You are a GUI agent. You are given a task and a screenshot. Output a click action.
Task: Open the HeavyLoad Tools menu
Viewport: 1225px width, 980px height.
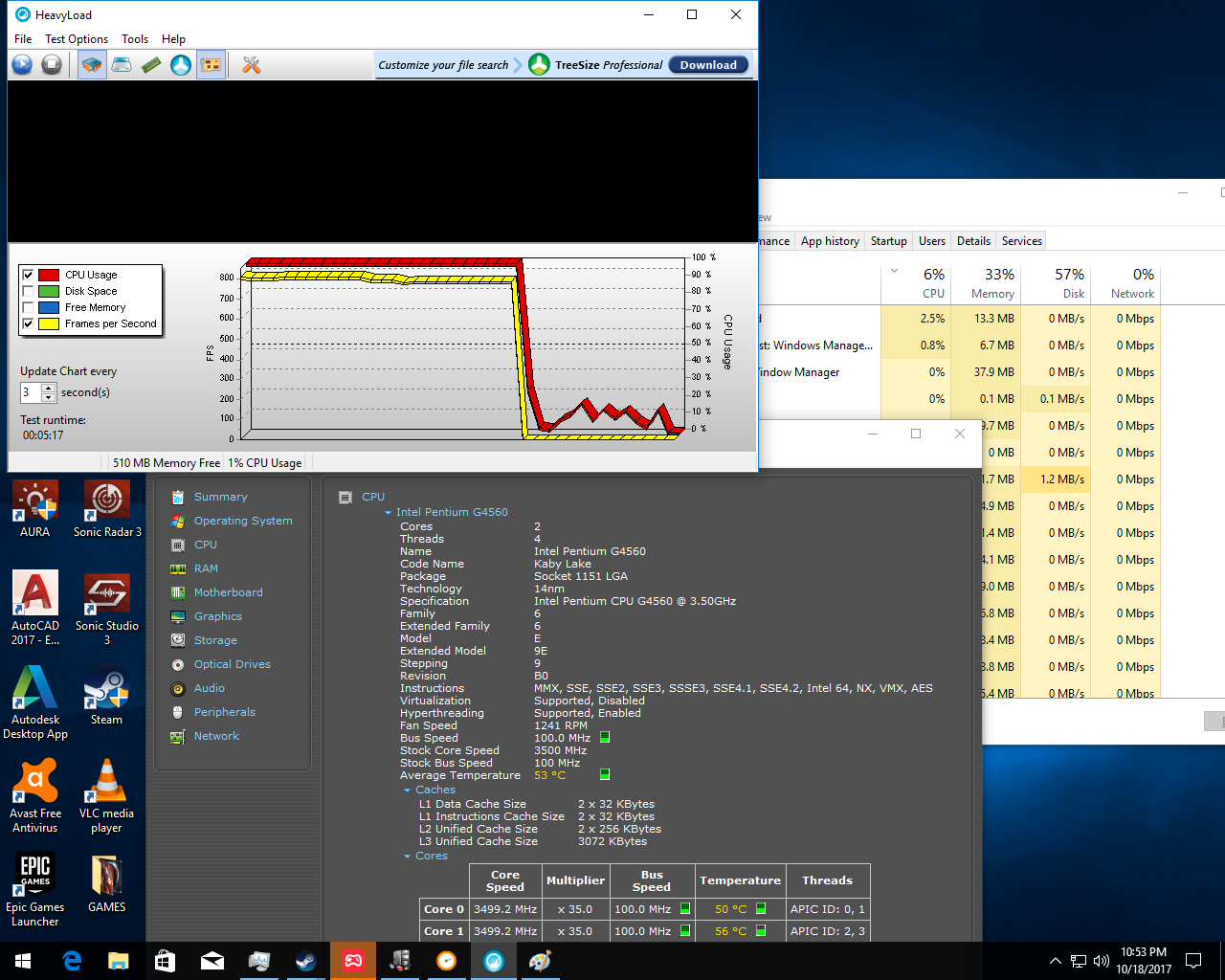(x=135, y=39)
